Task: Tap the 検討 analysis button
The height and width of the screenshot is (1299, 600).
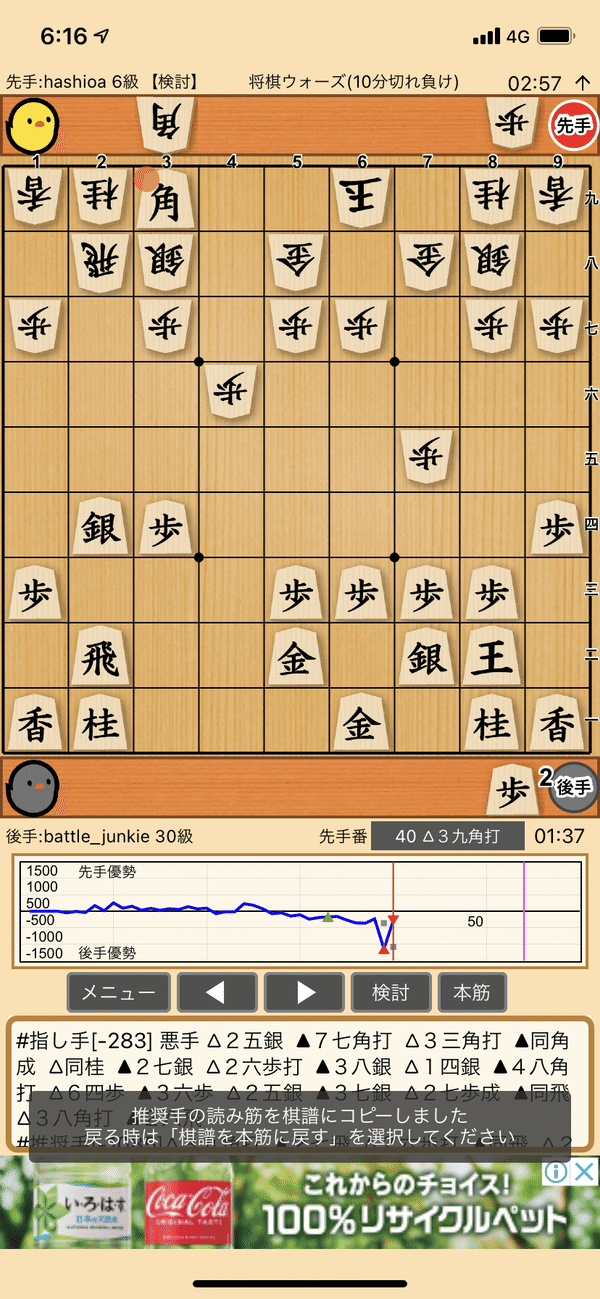Action: [391, 993]
